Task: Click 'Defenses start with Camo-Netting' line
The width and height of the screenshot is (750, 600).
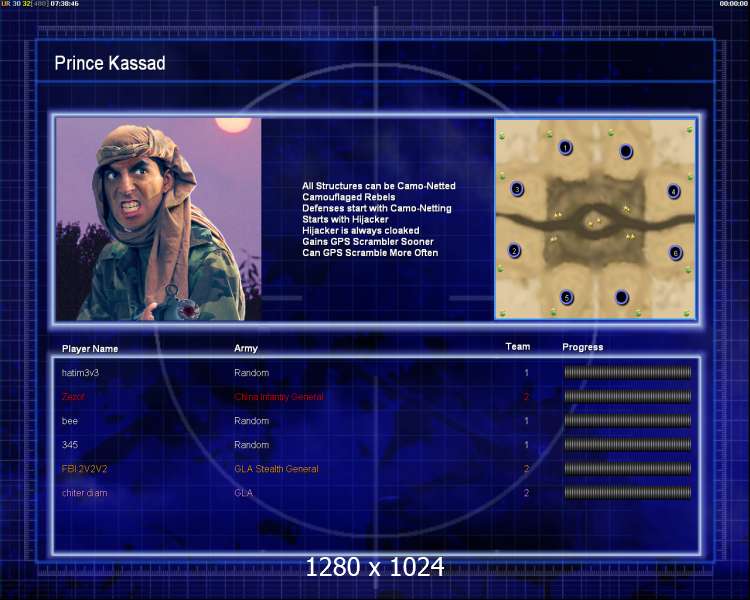Action: pos(377,208)
